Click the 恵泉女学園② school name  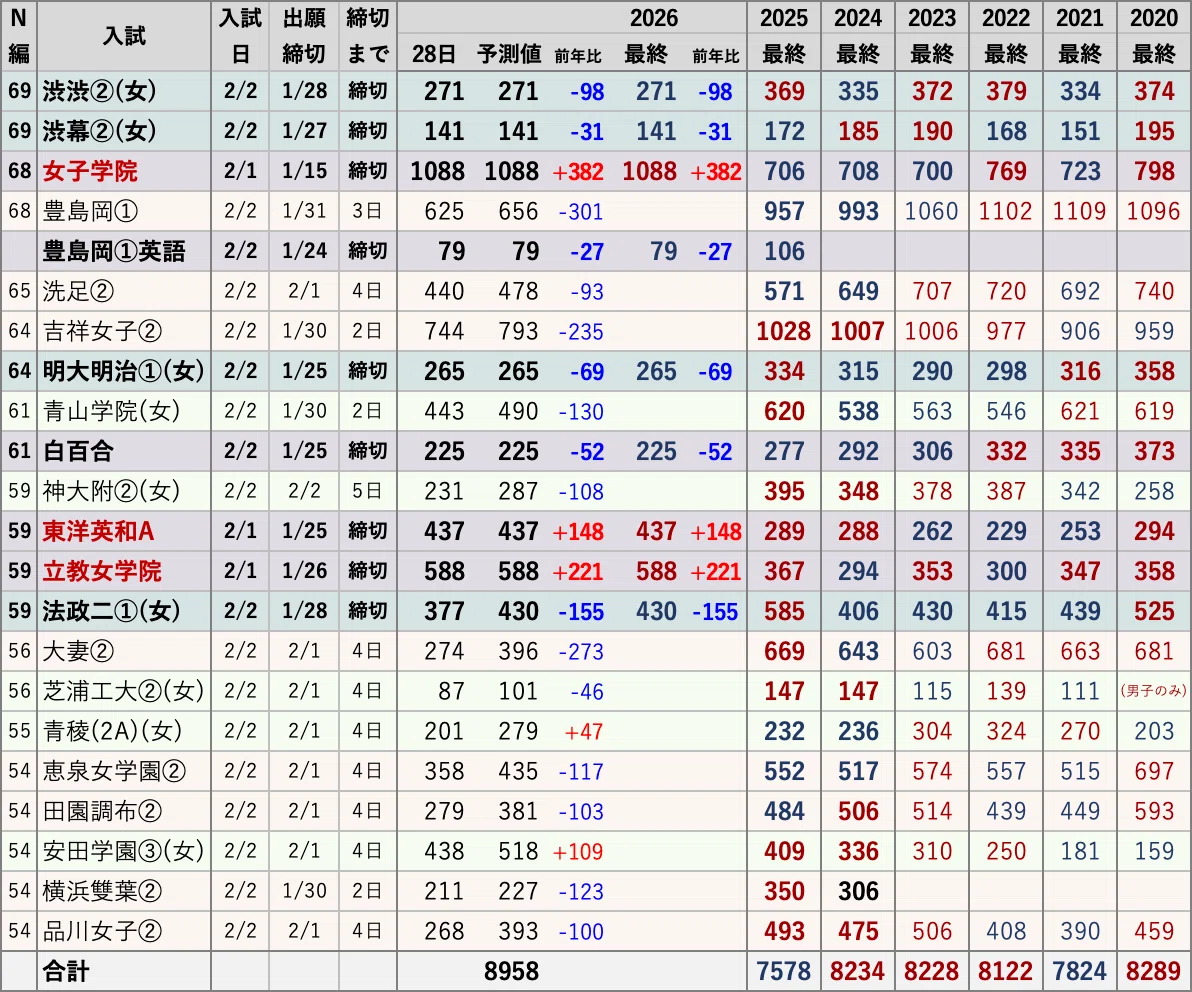pos(114,772)
